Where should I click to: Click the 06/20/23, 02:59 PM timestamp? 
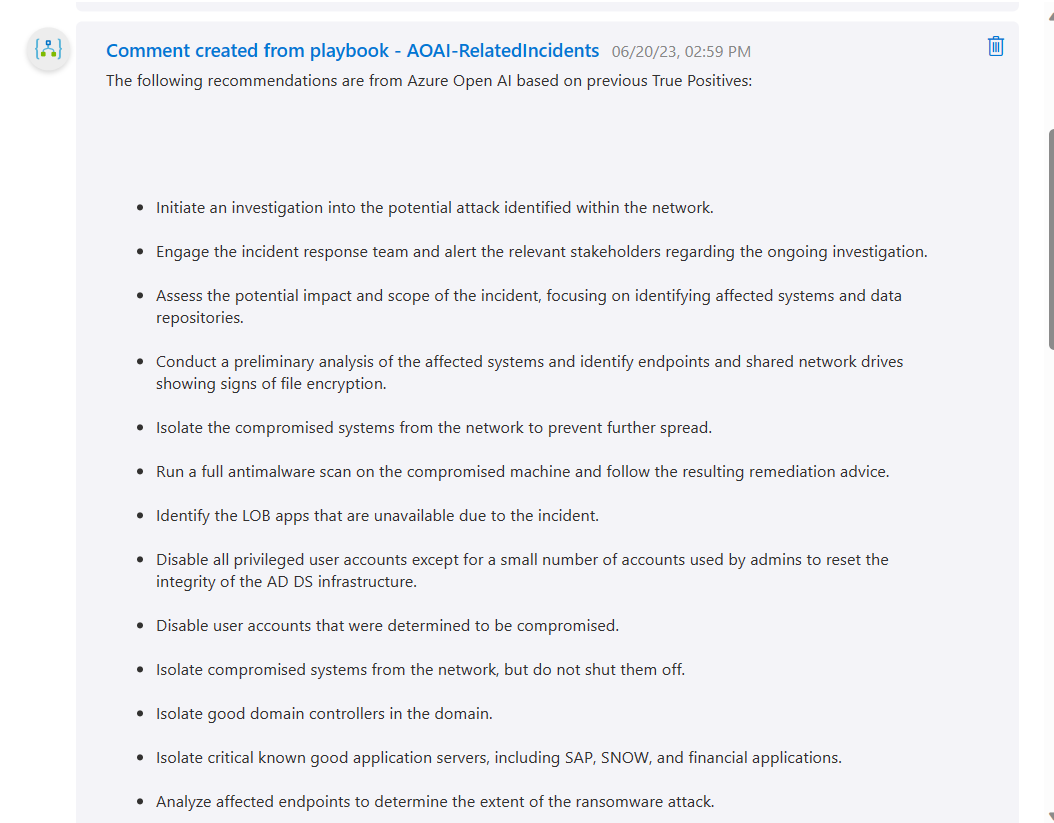point(681,52)
